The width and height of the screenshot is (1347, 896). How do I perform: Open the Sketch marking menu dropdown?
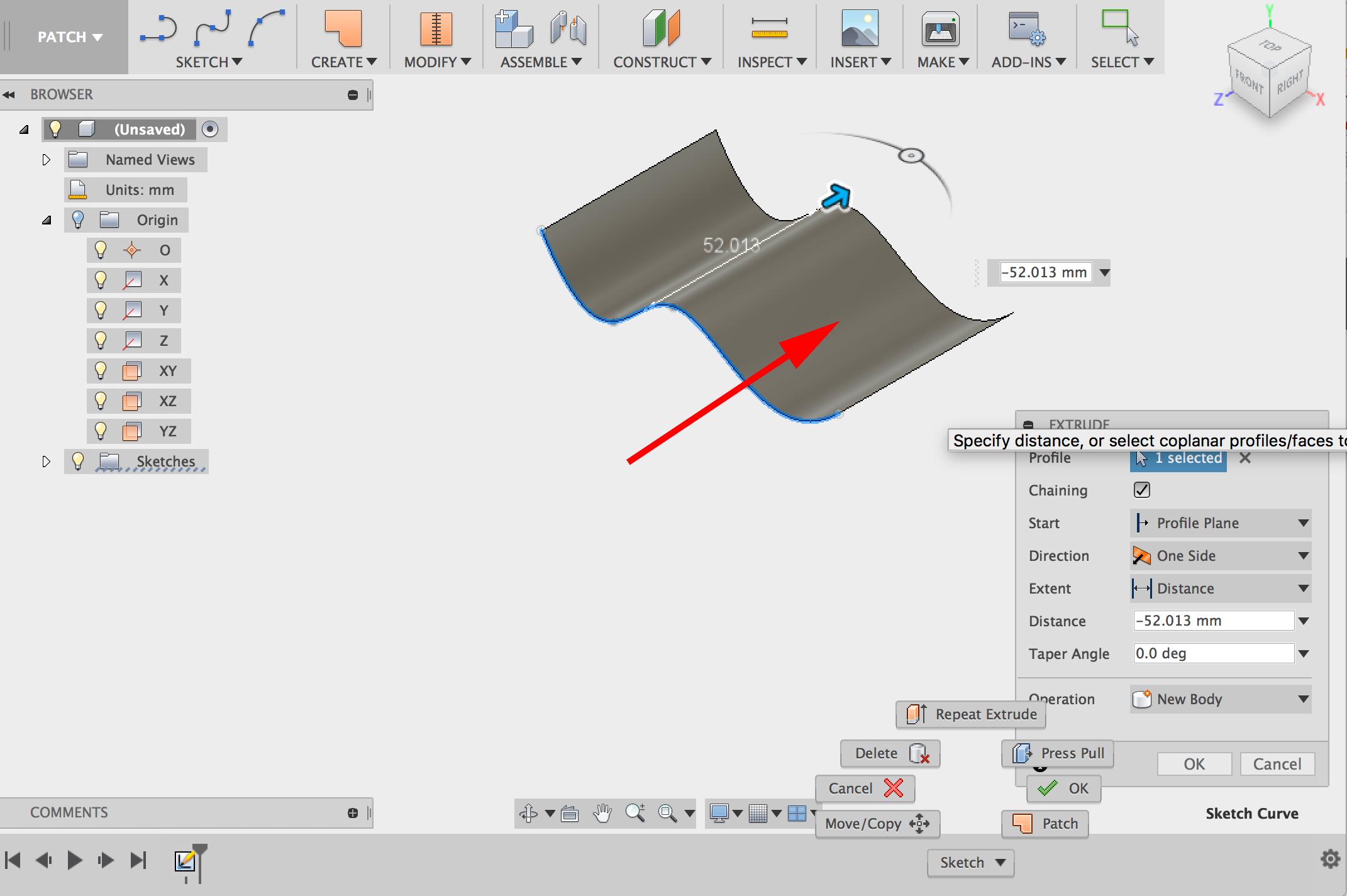click(x=971, y=863)
